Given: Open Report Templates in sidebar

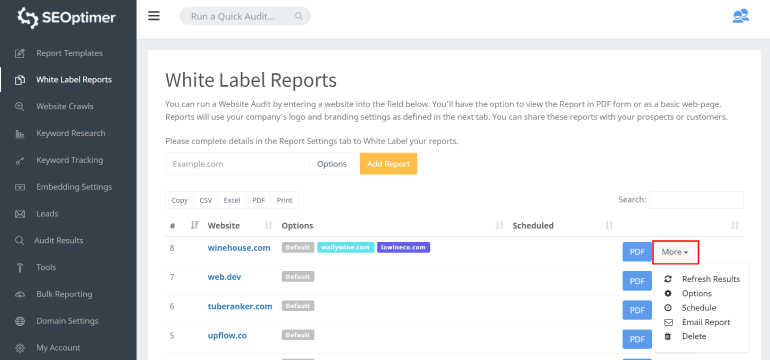Looking at the screenshot, I should (x=69, y=53).
